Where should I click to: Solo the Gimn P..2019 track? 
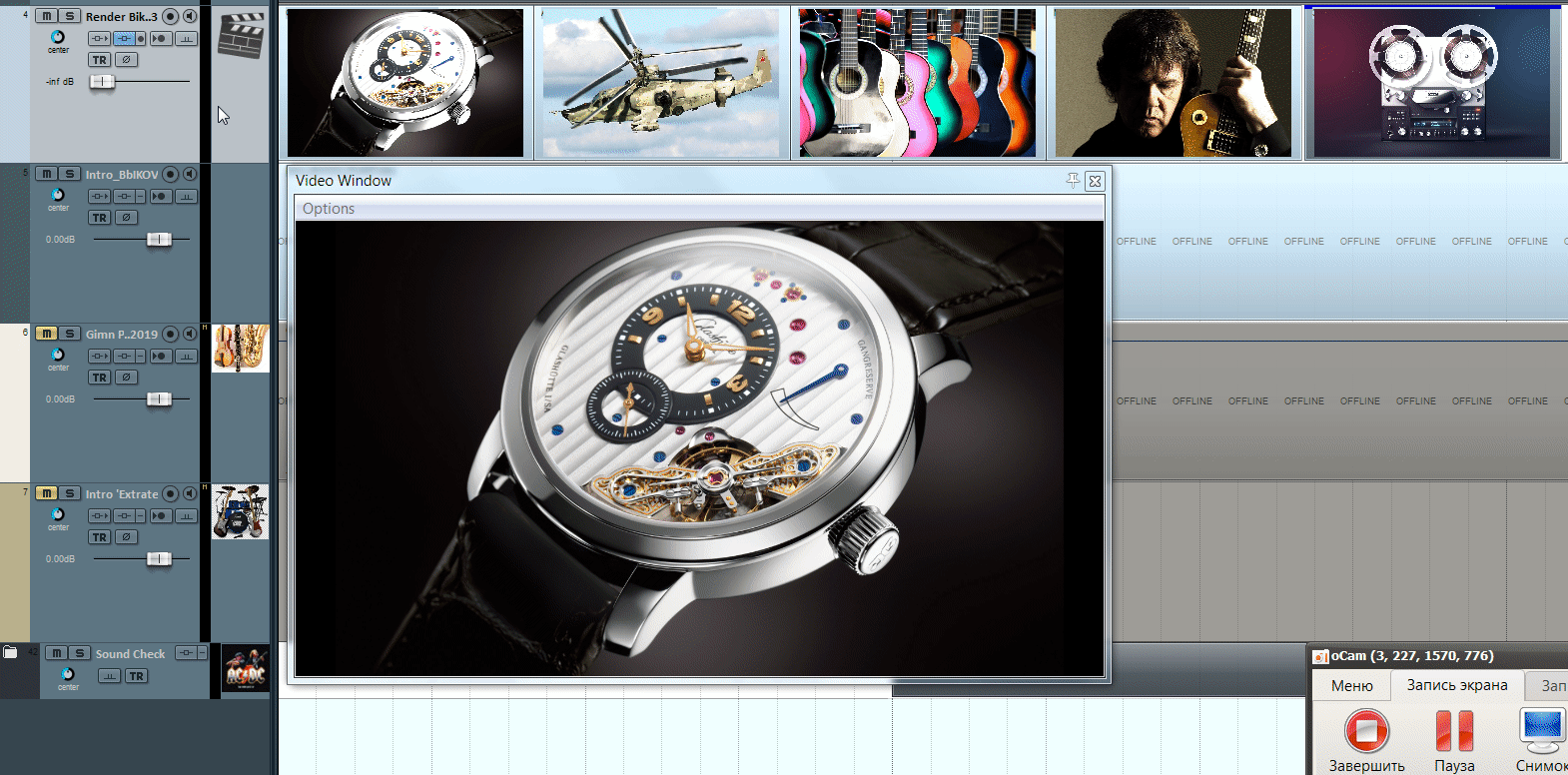click(69, 334)
